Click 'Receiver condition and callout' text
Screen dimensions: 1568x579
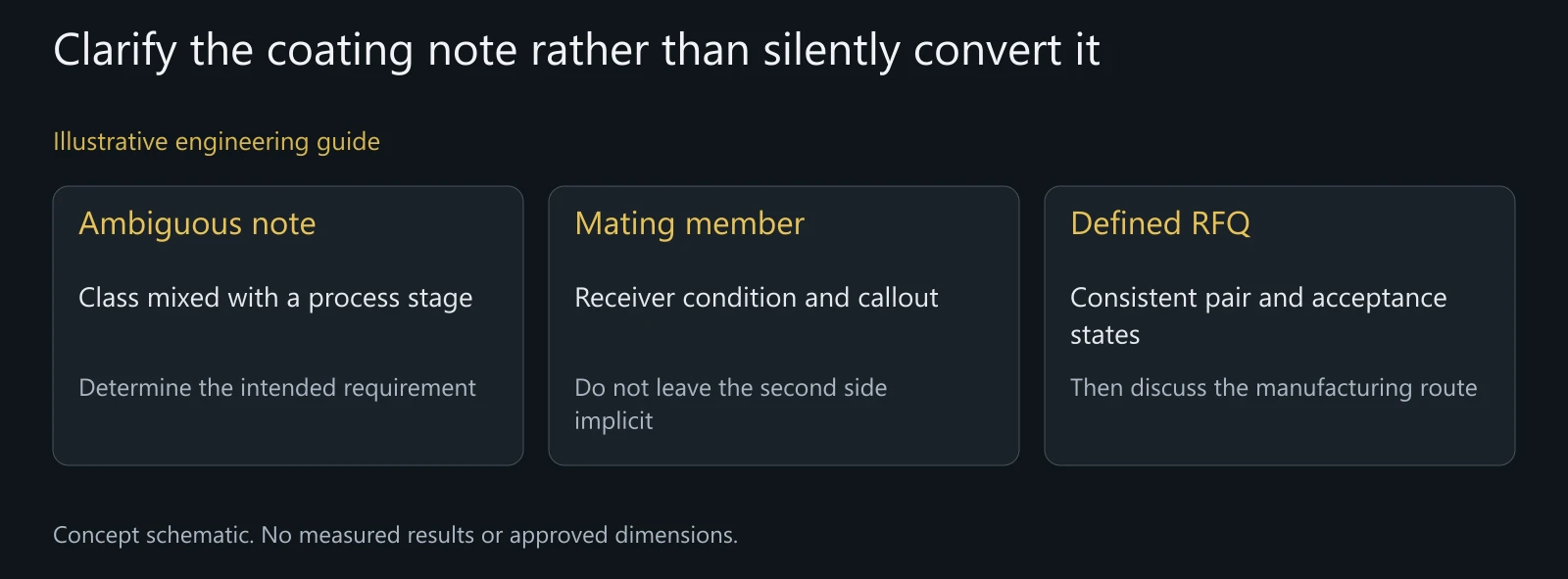click(757, 298)
